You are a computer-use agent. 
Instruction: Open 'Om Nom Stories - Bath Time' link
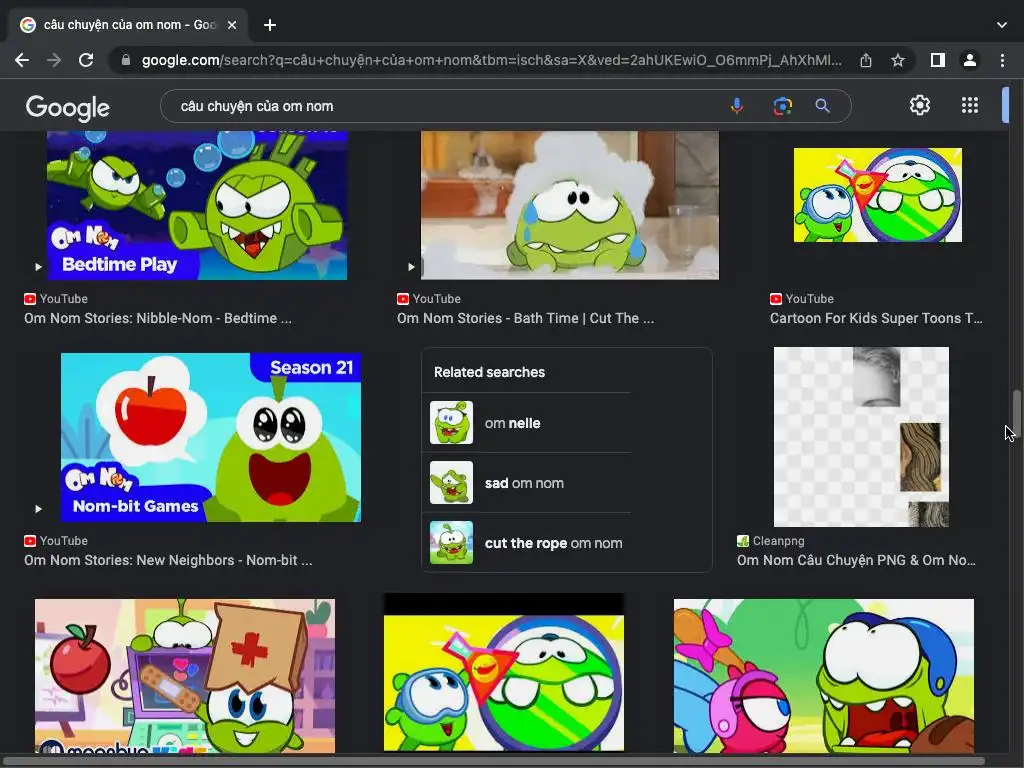coord(525,318)
